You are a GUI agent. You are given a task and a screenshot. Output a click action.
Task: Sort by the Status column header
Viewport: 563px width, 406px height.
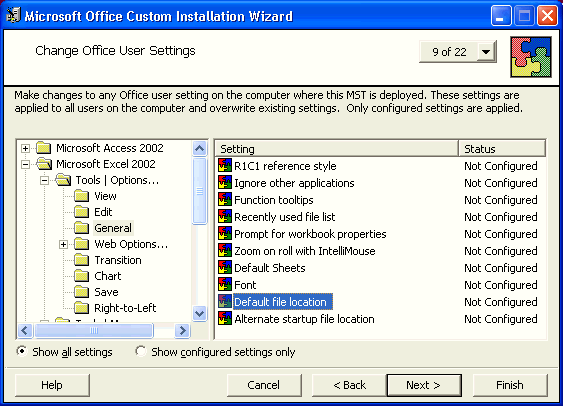[502, 149]
